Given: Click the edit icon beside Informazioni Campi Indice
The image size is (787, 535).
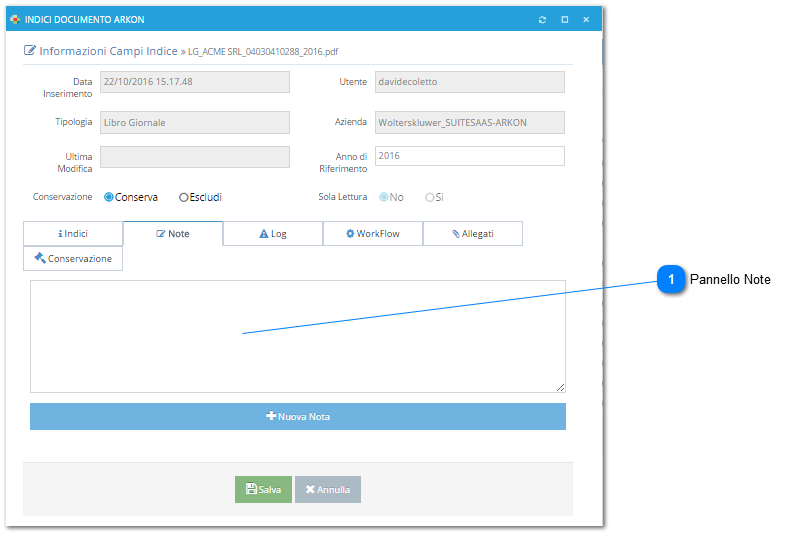Looking at the screenshot, I should 30,50.
